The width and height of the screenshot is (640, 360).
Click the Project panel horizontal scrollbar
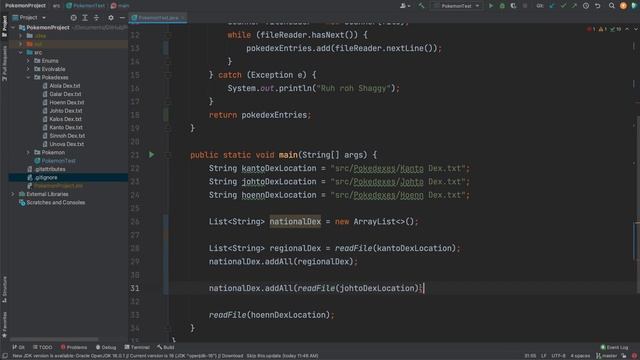click(x=54, y=339)
